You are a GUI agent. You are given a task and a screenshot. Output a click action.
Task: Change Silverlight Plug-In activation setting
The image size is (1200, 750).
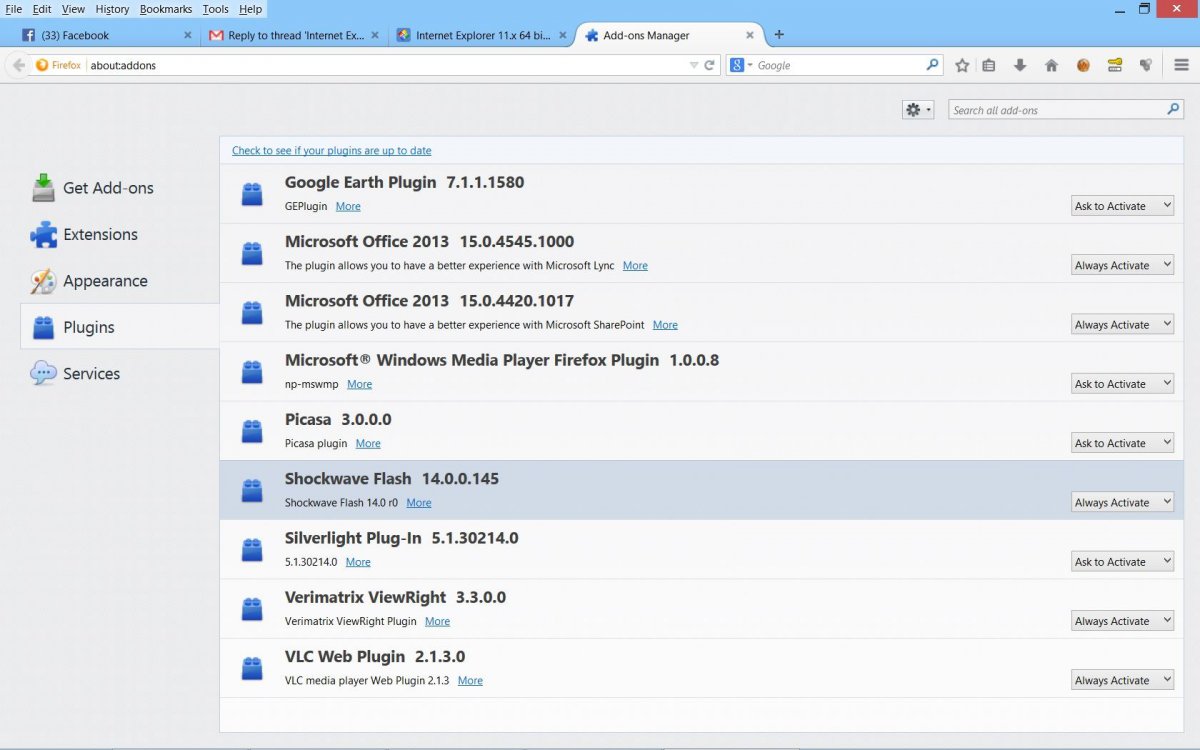click(1122, 561)
